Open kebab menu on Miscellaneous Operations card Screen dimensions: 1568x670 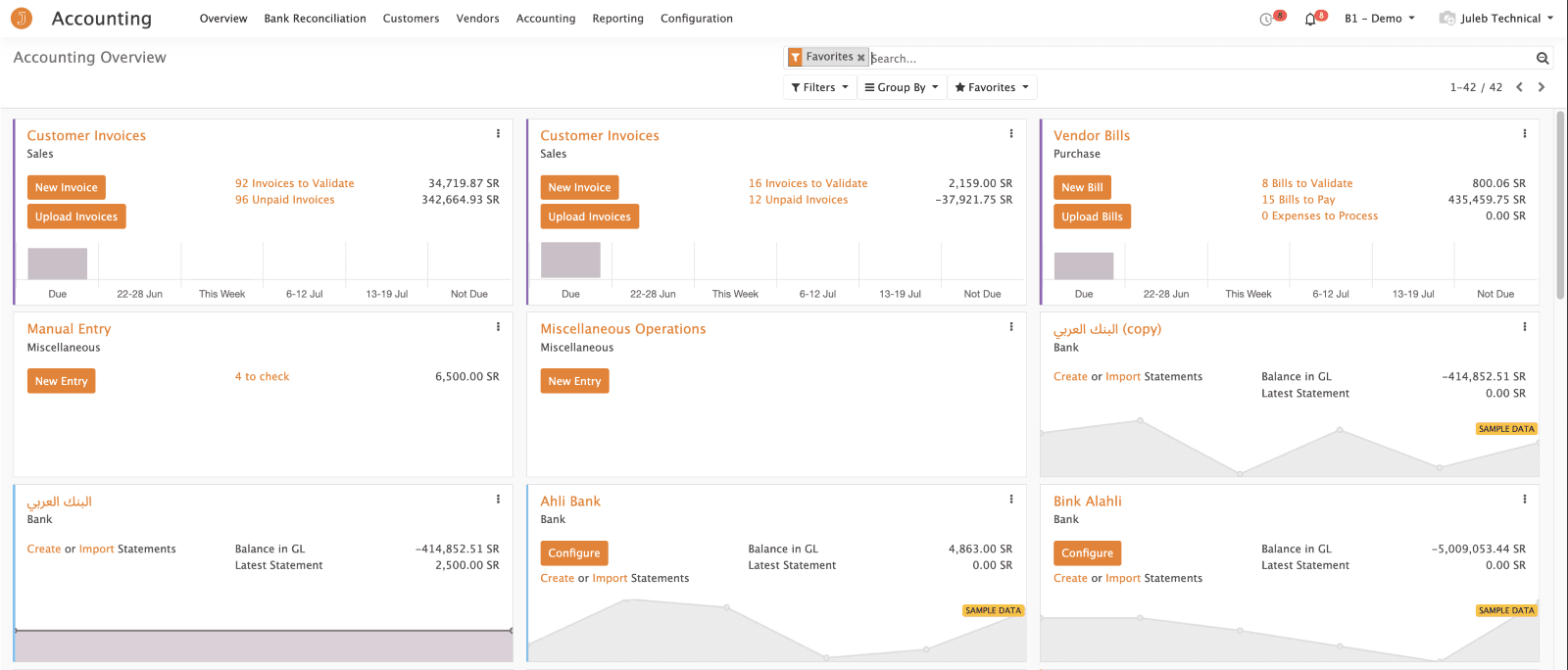tap(1011, 327)
